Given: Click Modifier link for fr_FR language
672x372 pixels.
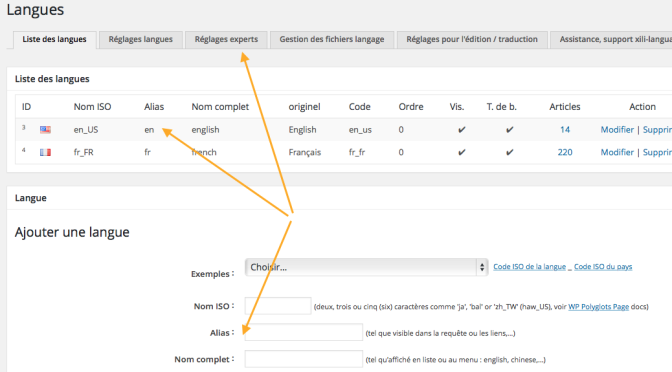Looking at the screenshot, I should coord(617,152).
